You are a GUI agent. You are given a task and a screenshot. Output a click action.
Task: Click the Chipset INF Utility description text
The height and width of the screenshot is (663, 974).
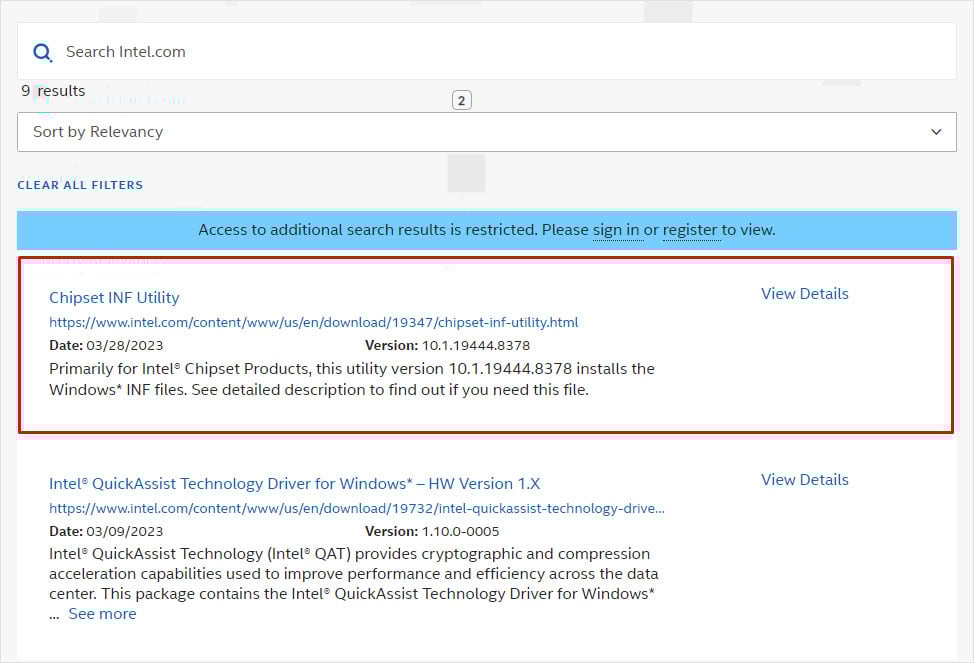[x=351, y=379]
